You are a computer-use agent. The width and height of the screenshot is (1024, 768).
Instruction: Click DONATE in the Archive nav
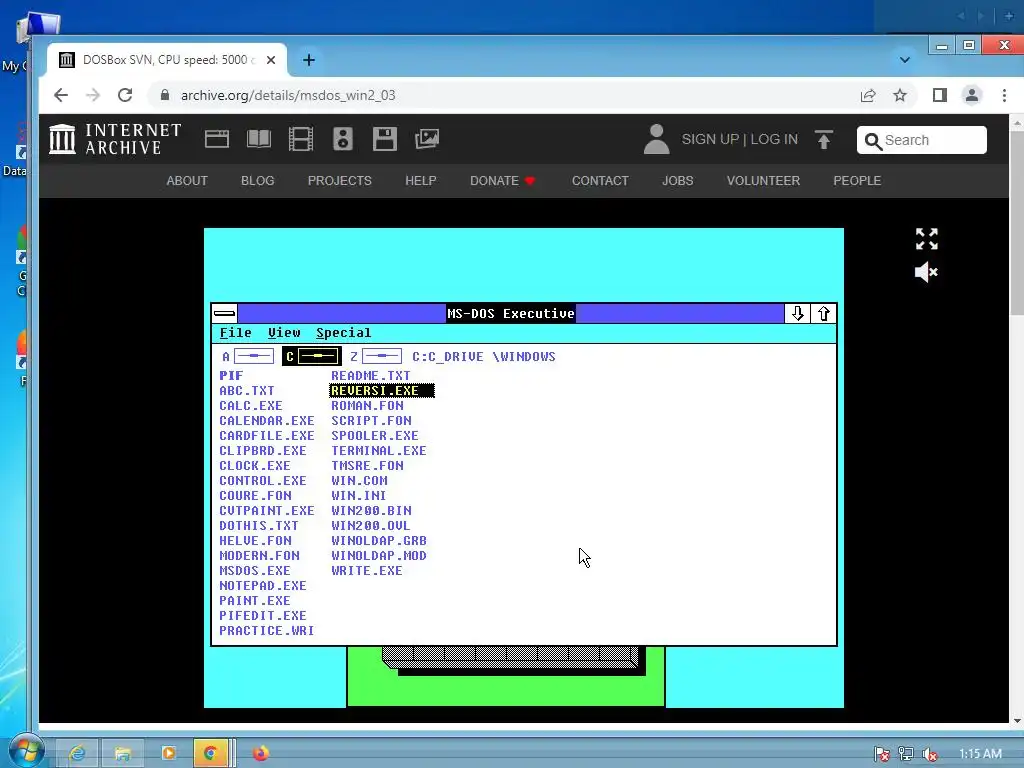pos(502,181)
